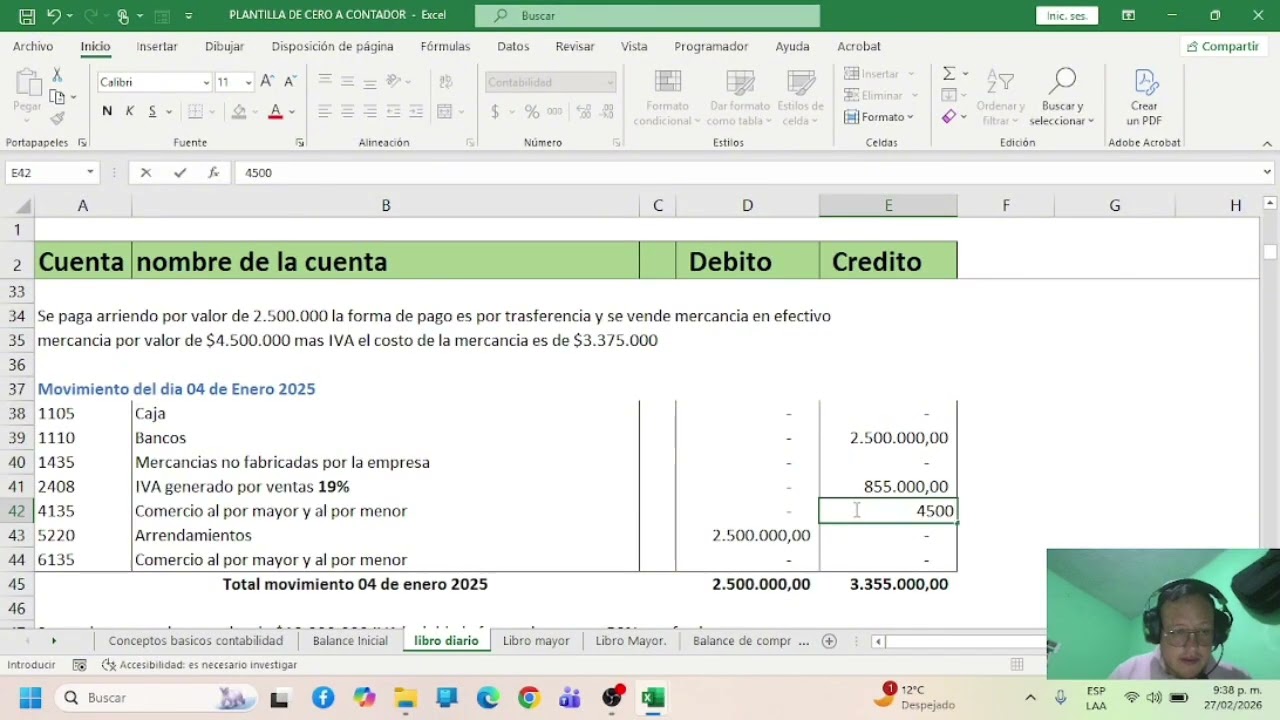This screenshot has width=1280, height=720.
Task: Click the AutoSum sigma icon
Action: (949, 74)
